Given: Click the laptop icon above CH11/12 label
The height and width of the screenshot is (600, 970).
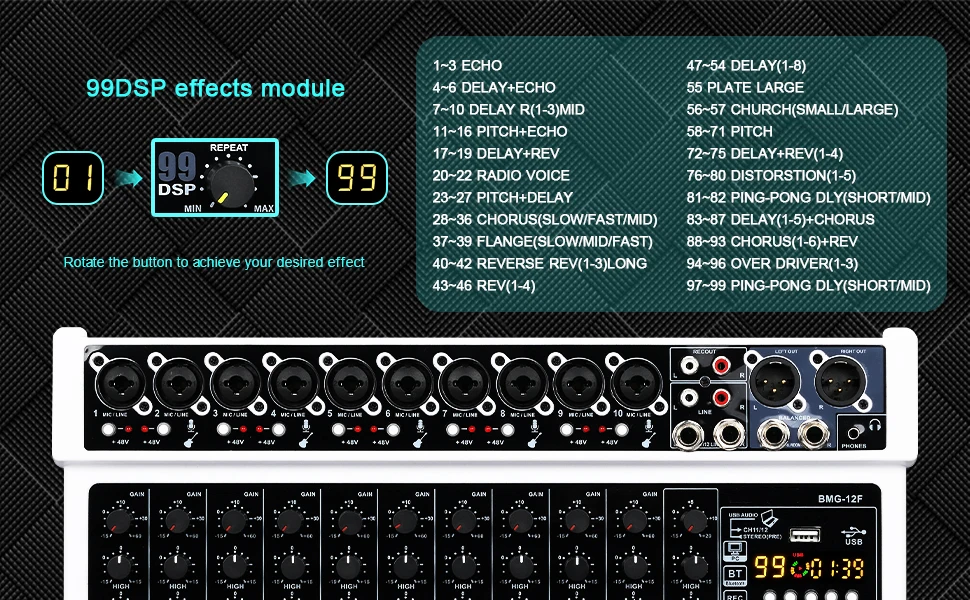Looking at the screenshot, I should pyautogui.click(x=768, y=518).
